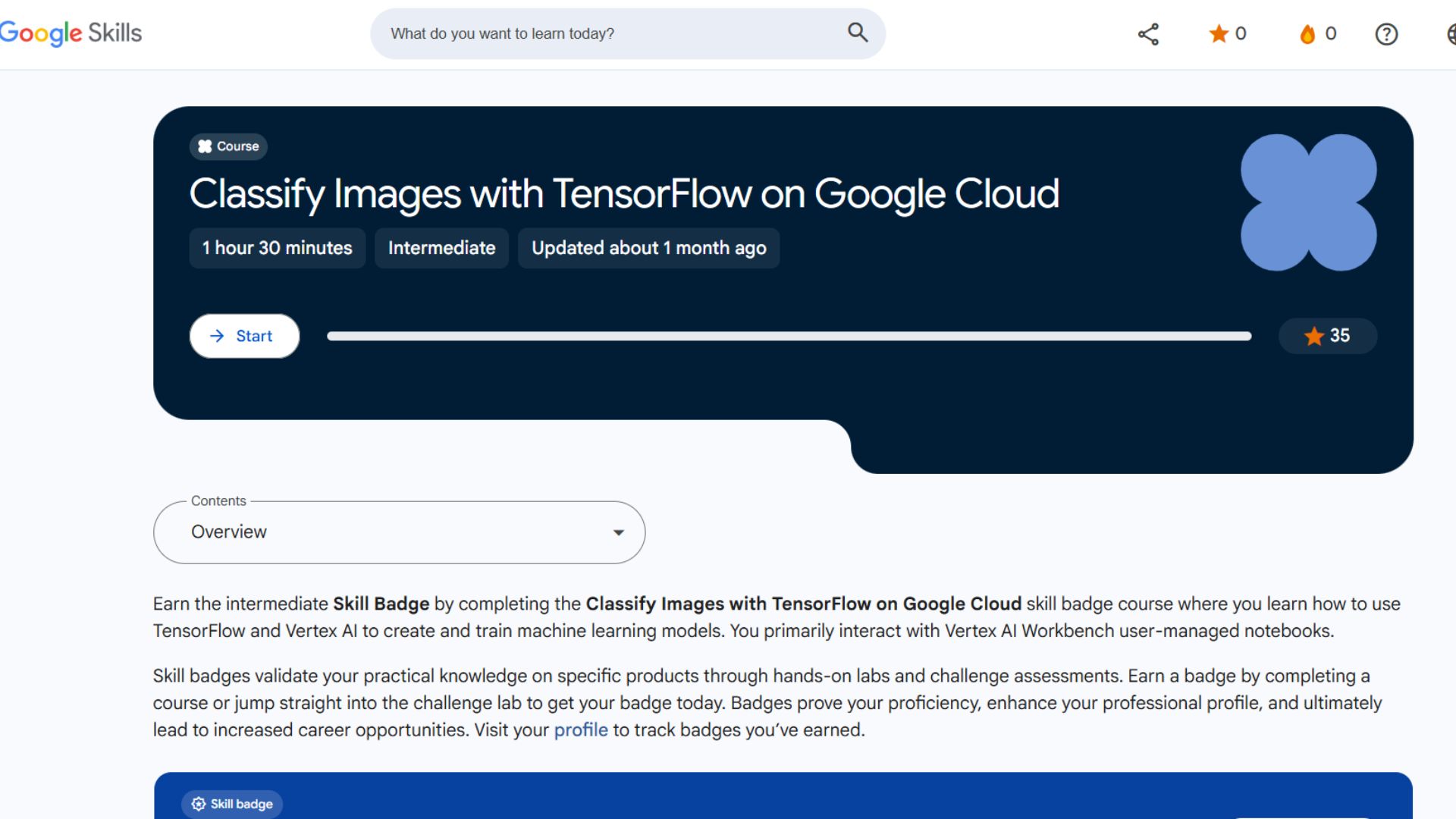Viewport: 1456px width, 819px height.
Task: Follow the profile link
Action: point(580,730)
